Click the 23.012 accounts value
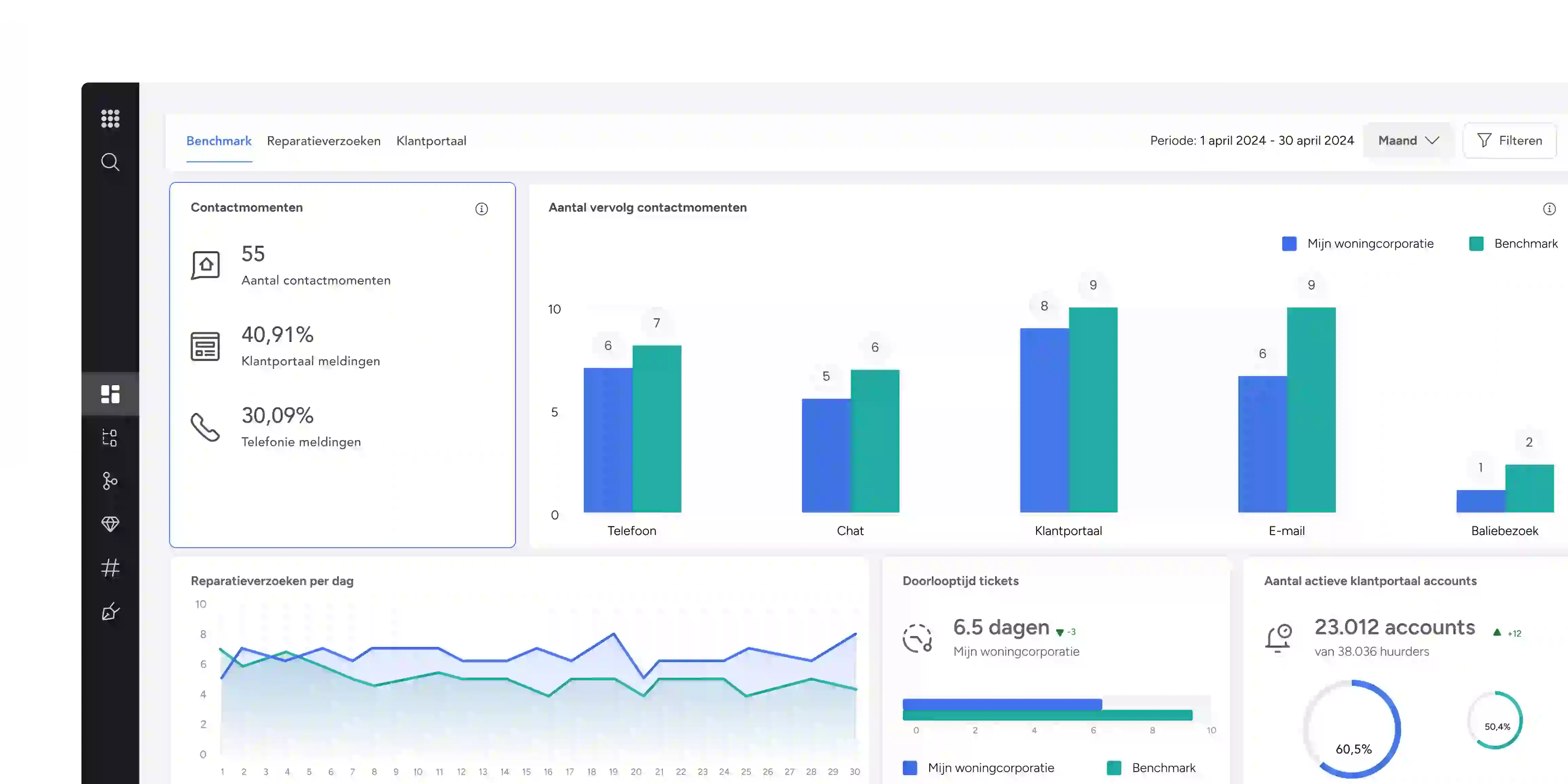 [1395, 628]
